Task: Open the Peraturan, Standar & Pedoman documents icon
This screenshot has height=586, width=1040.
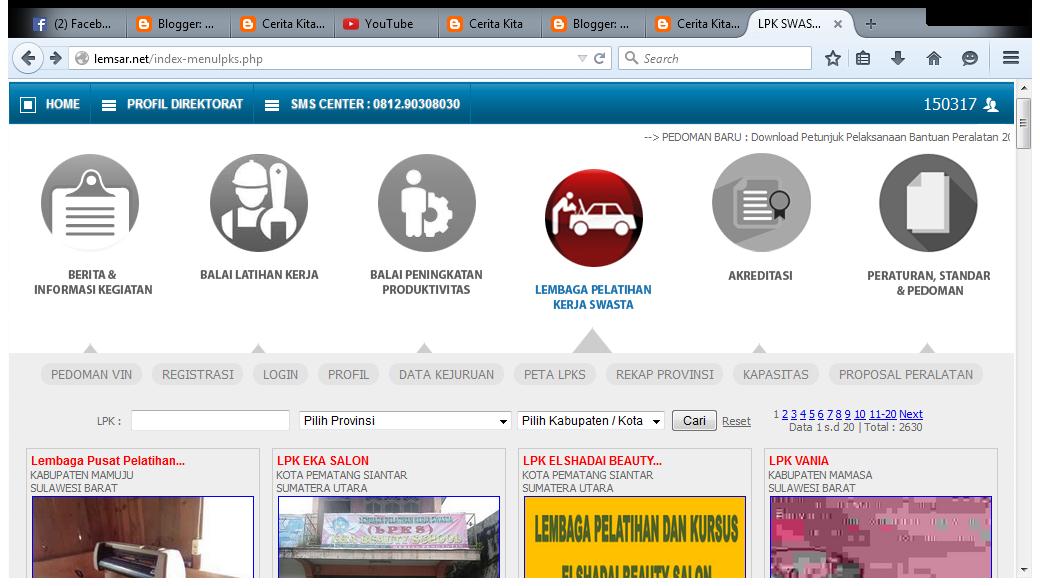Action: [928, 202]
